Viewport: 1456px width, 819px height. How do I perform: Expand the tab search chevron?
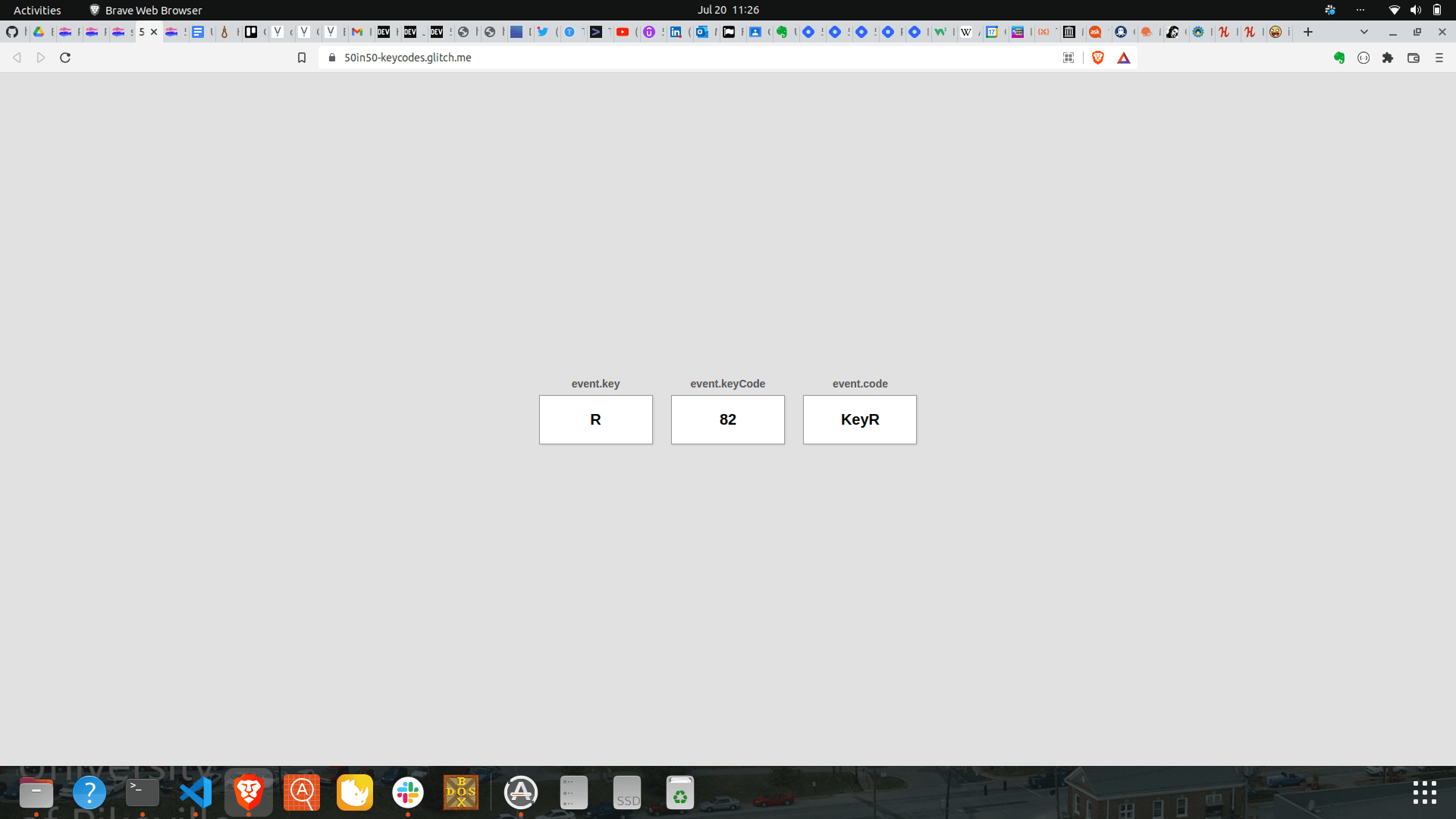click(1364, 32)
